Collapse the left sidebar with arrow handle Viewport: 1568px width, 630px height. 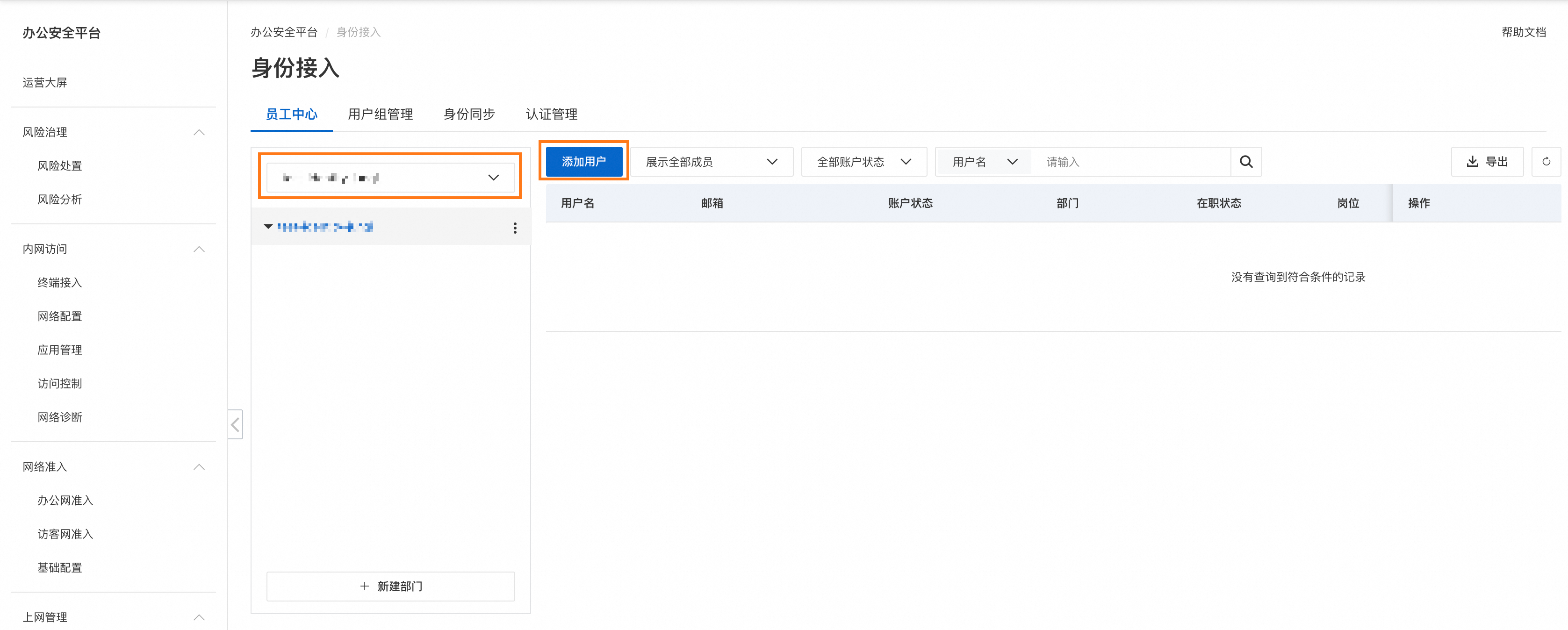pyautogui.click(x=236, y=424)
